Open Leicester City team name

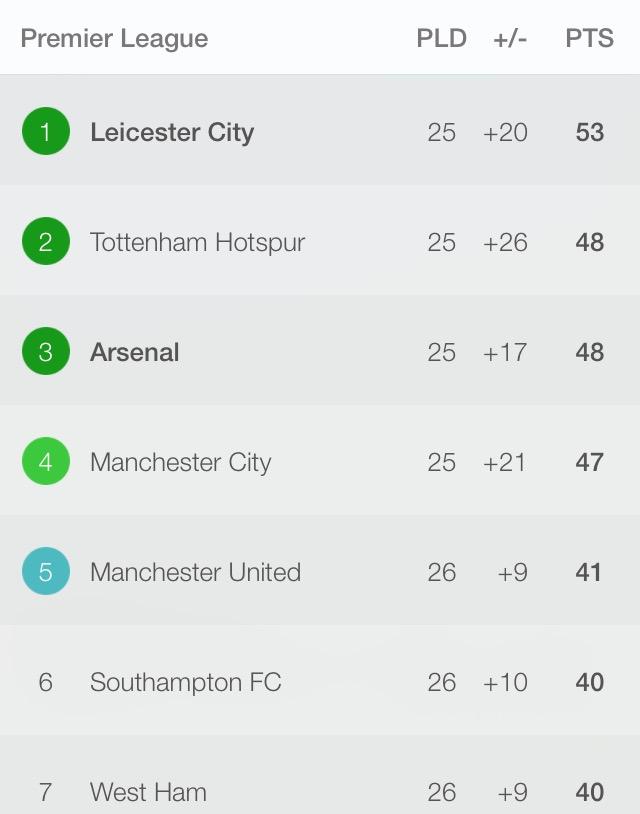tap(172, 132)
